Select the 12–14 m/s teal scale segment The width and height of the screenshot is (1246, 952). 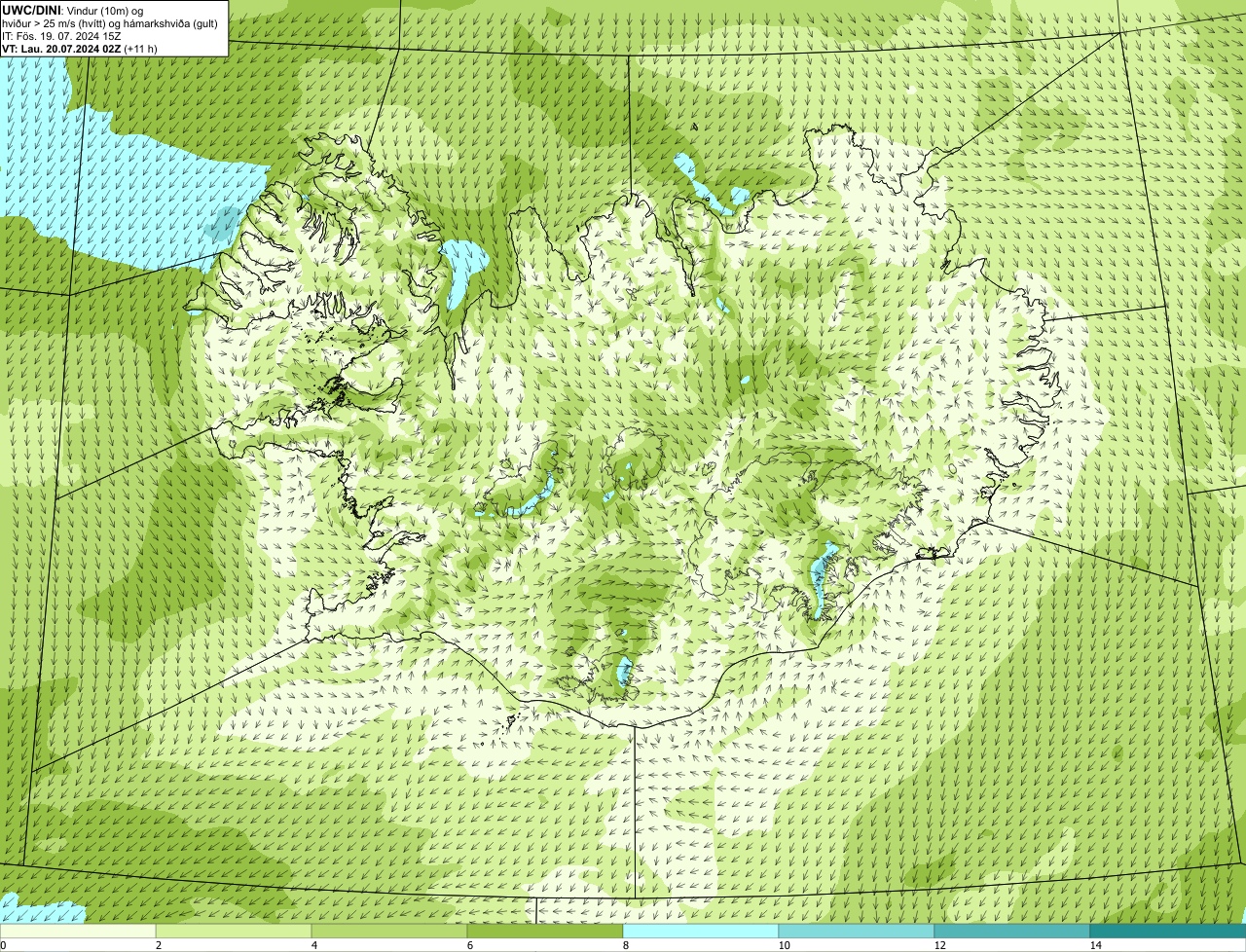click(1012, 931)
